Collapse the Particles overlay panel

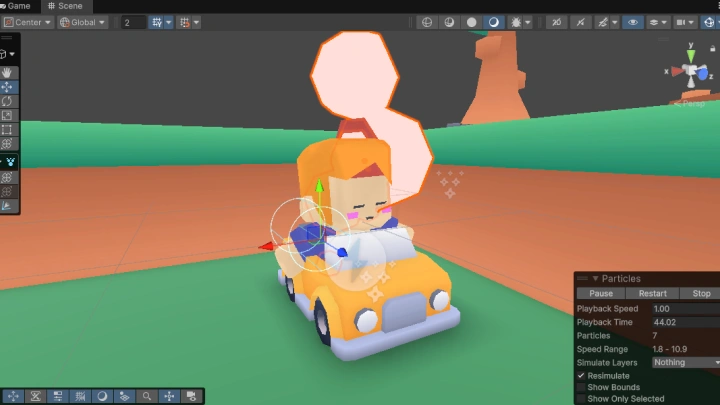[595, 279]
